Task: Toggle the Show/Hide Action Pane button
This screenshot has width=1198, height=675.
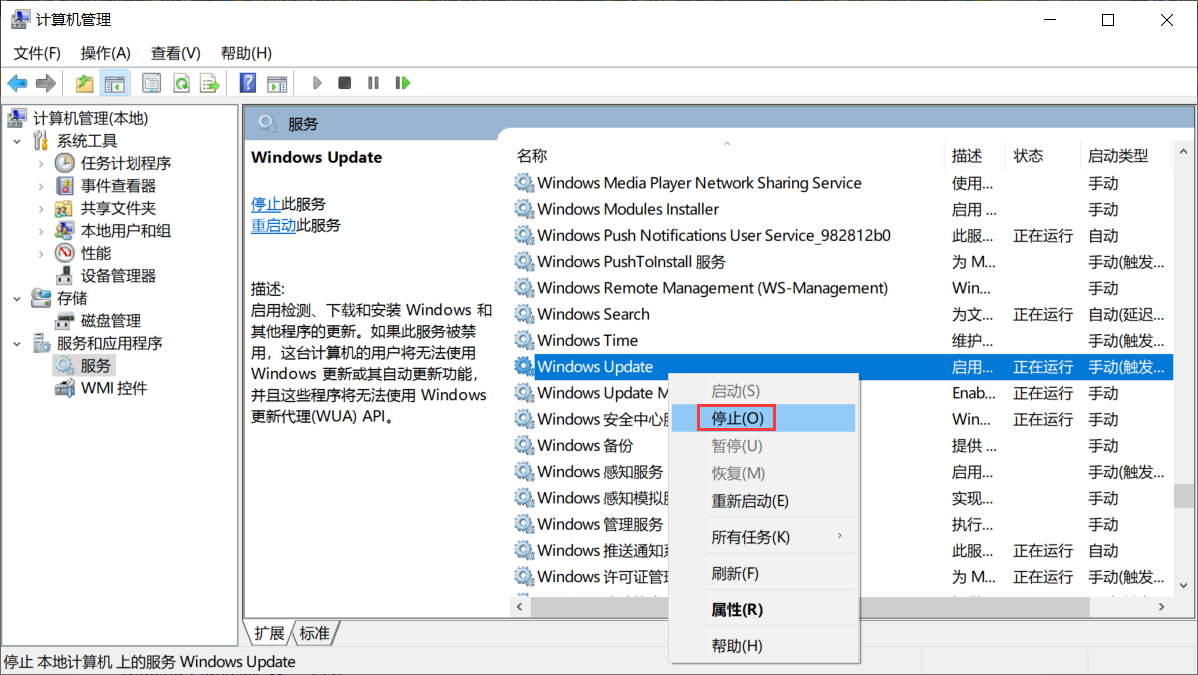Action: coord(277,83)
